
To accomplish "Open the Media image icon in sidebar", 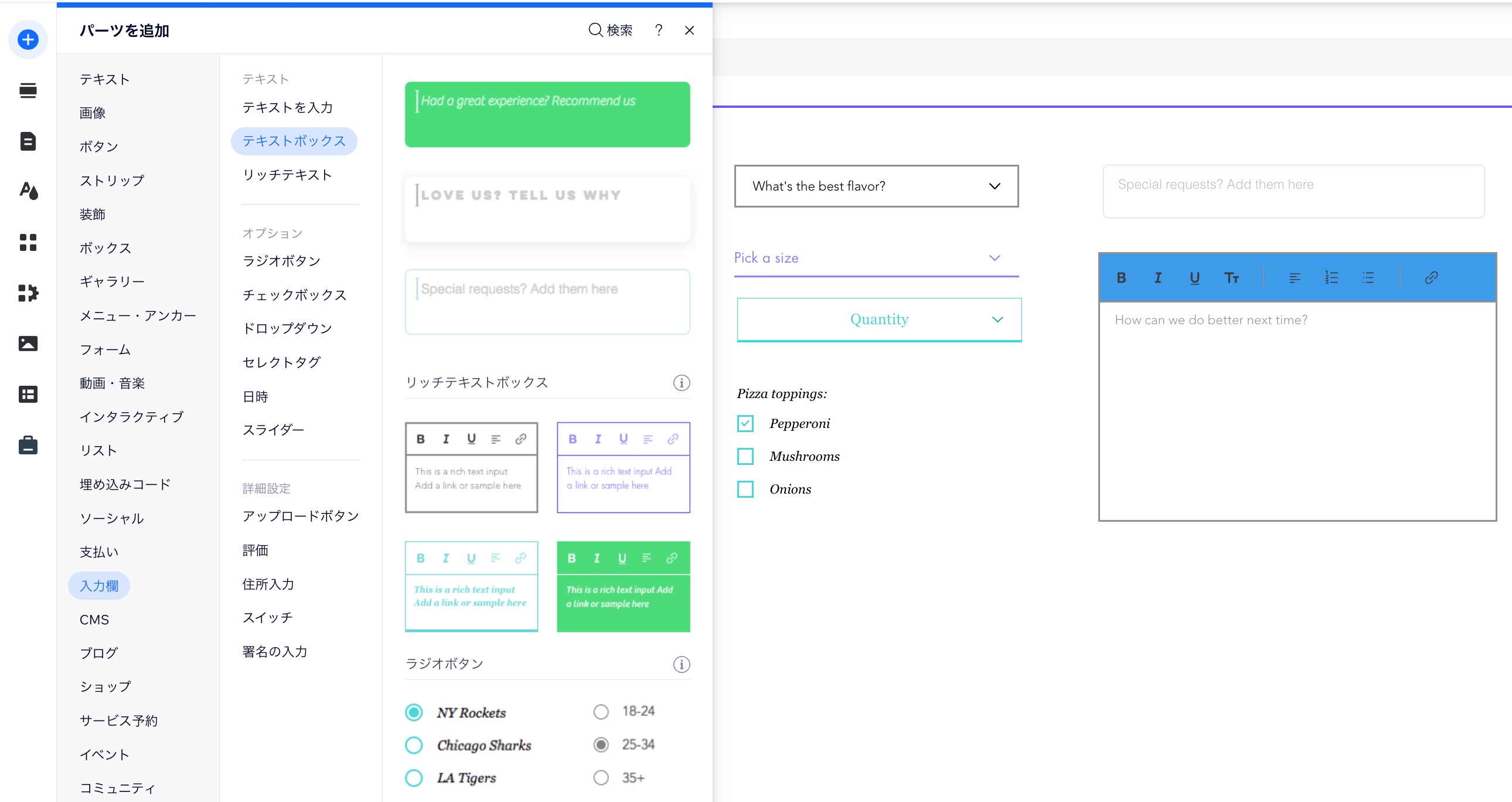I will tap(28, 344).
